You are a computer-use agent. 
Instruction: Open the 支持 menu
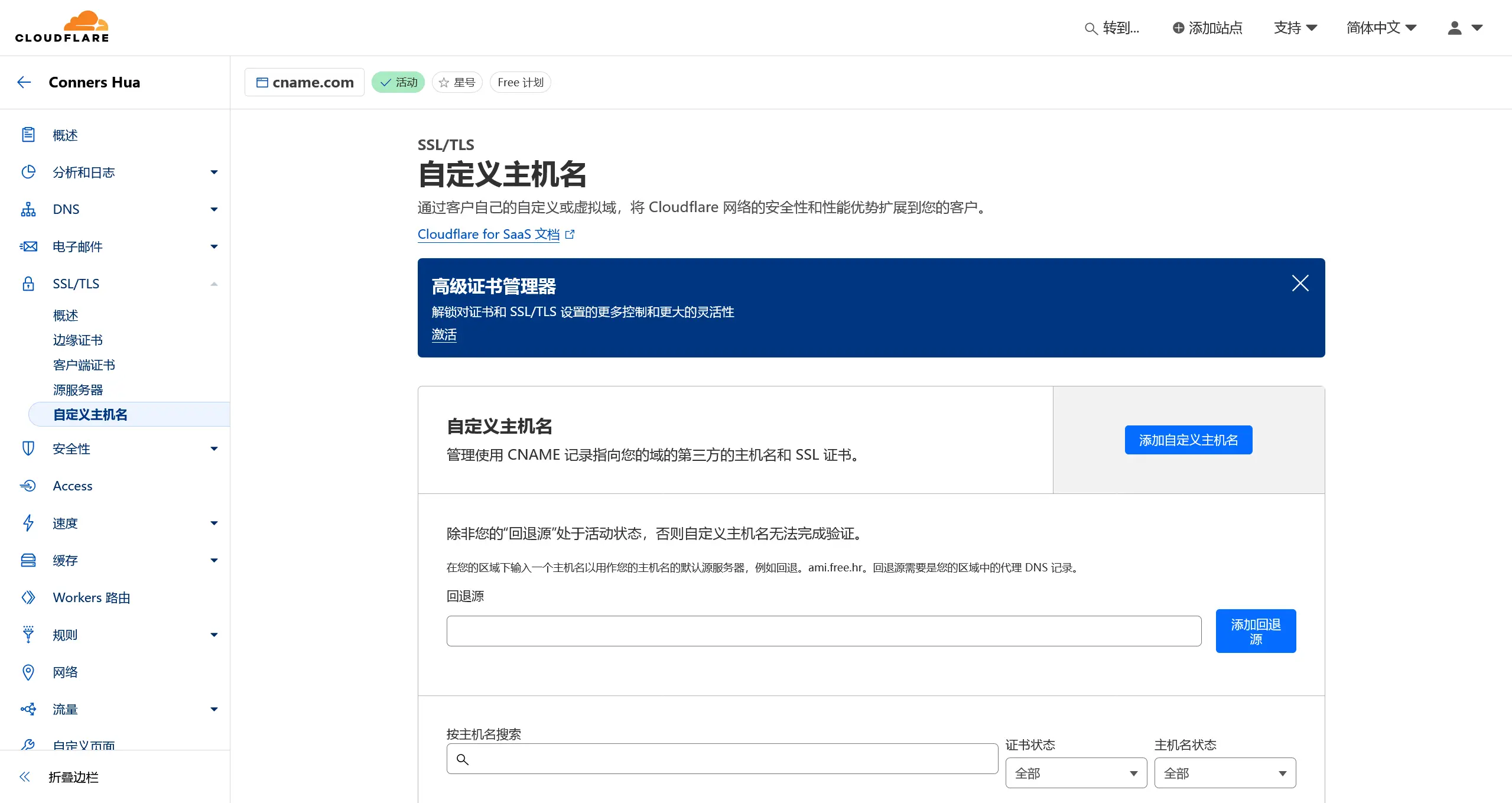click(x=1295, y=28)
